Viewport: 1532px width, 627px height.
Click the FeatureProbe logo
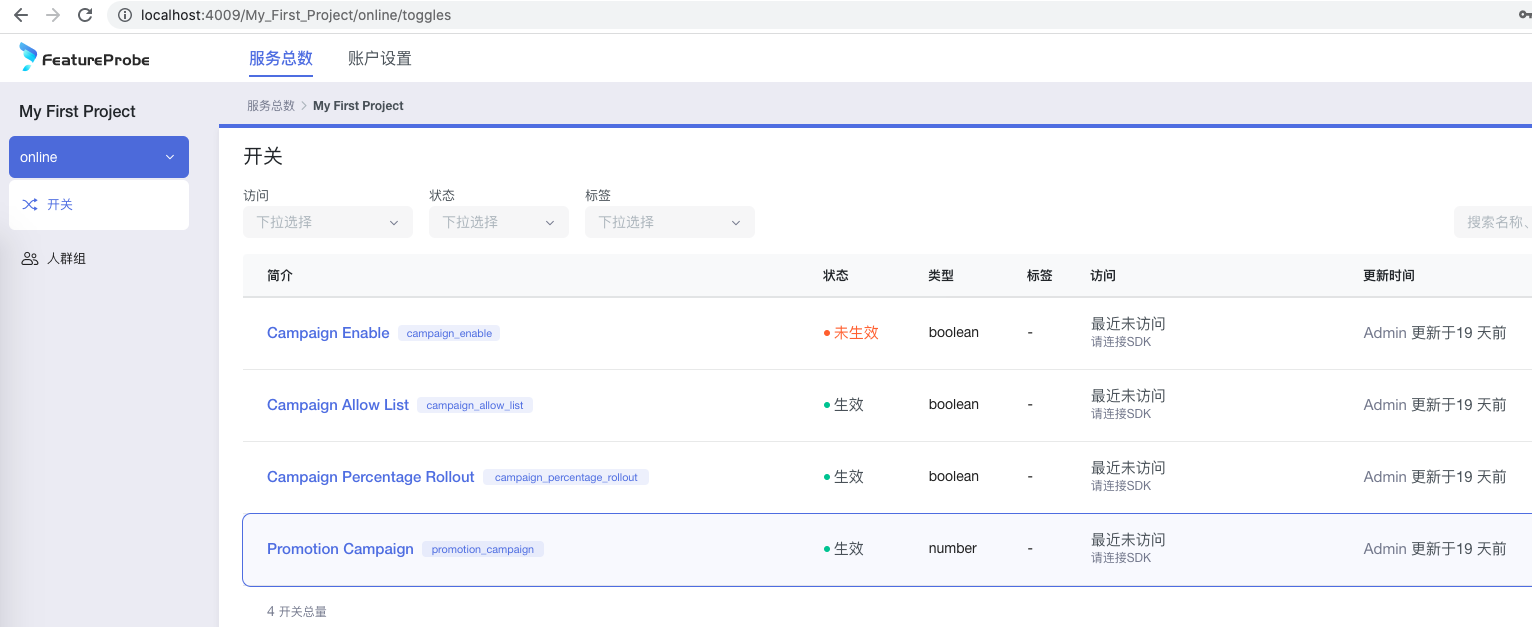84,58
